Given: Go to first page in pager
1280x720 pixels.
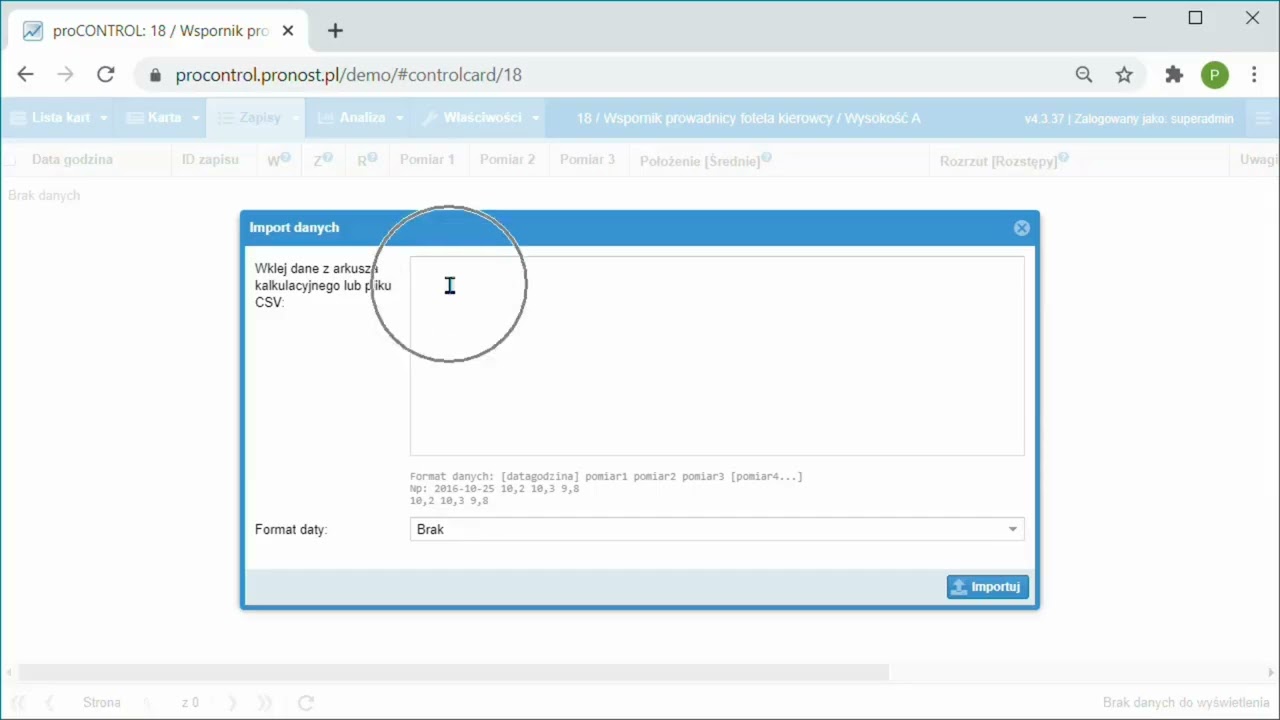Looking at the screenshot, I should [17, 703].
